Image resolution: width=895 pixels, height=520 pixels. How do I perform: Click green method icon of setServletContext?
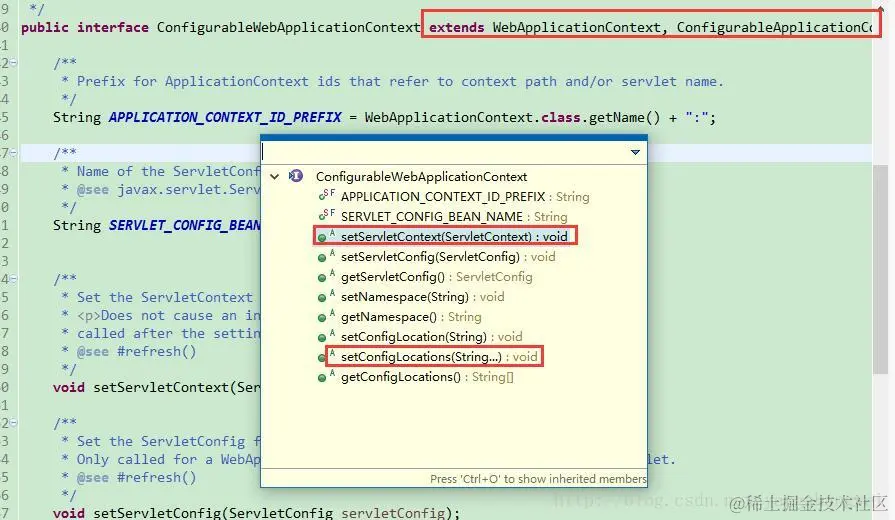pyautogui.click(x=322, y=237)
